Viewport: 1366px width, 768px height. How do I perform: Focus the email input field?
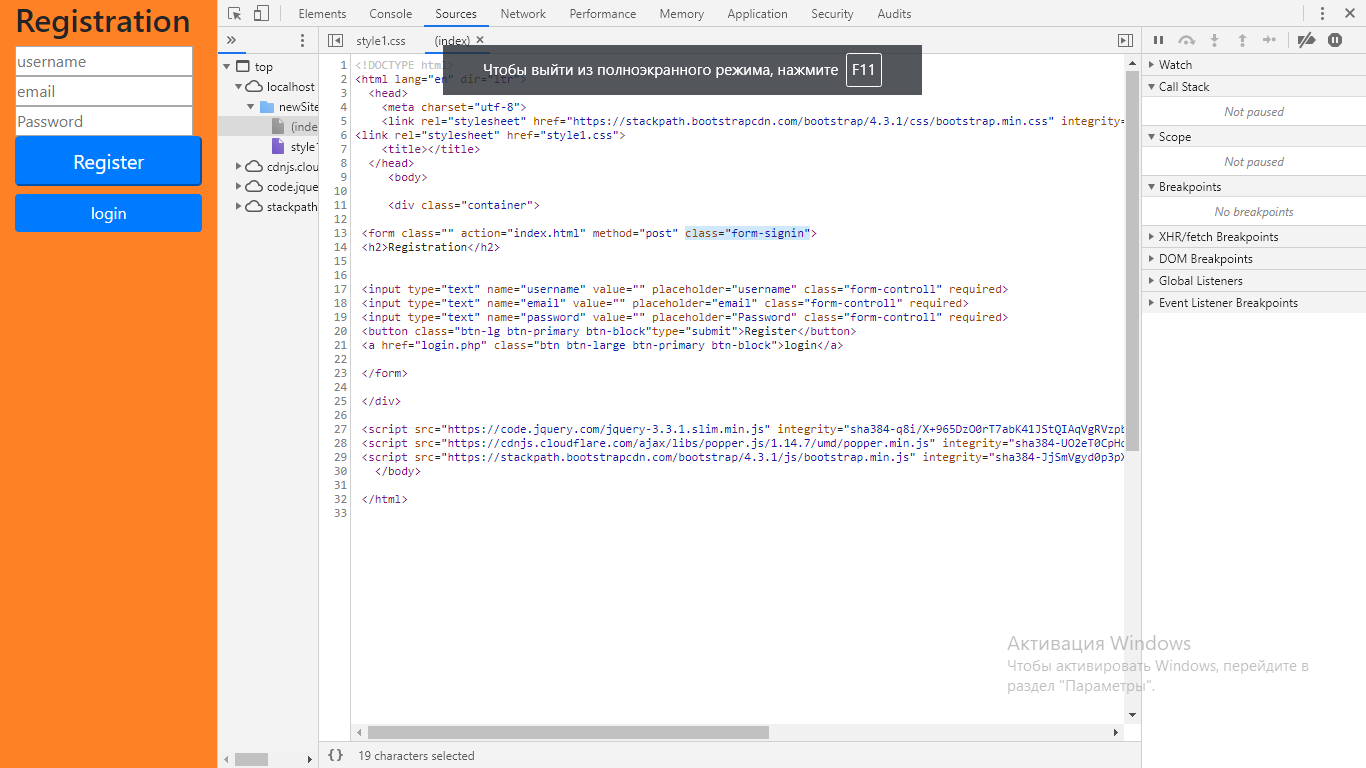pyautogui.click(x=104, y=91)
